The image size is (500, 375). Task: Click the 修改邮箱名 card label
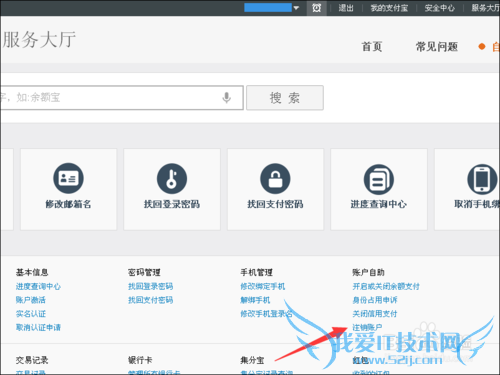pyautogui.click(x=68, y=204)
